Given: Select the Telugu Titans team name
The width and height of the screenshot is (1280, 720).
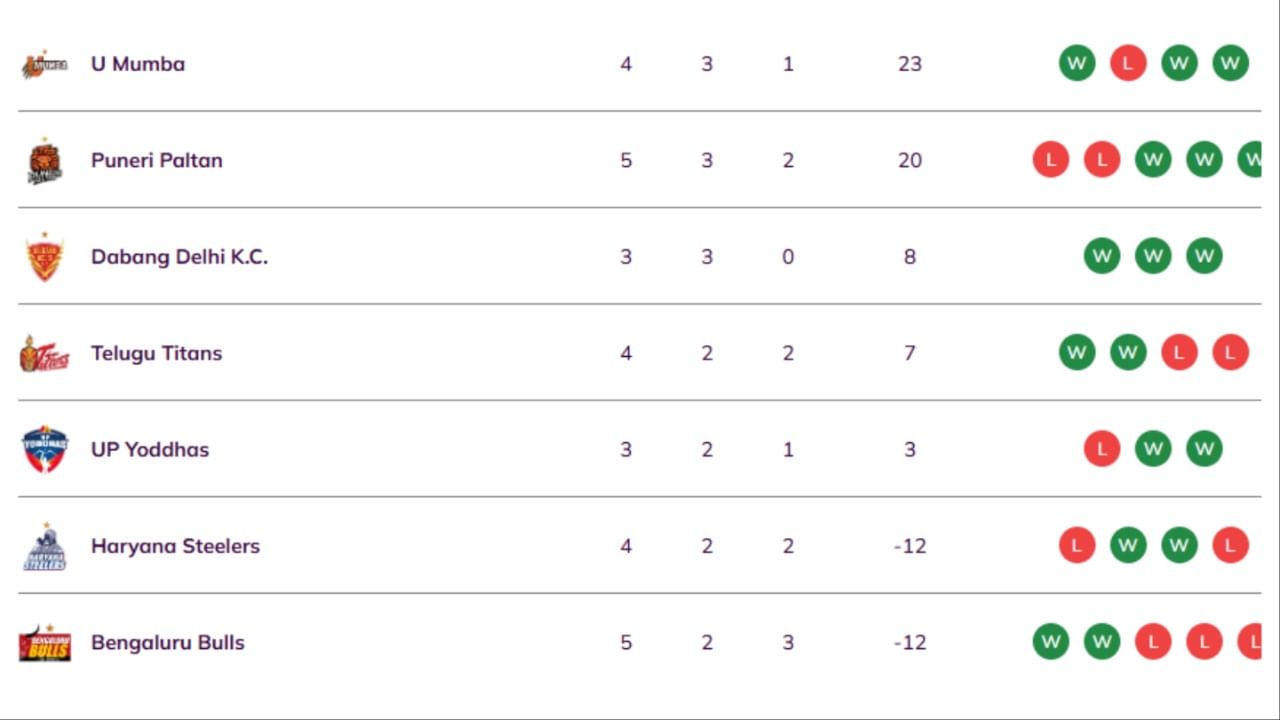Looking at the screenshot, I should click(157, 353).
